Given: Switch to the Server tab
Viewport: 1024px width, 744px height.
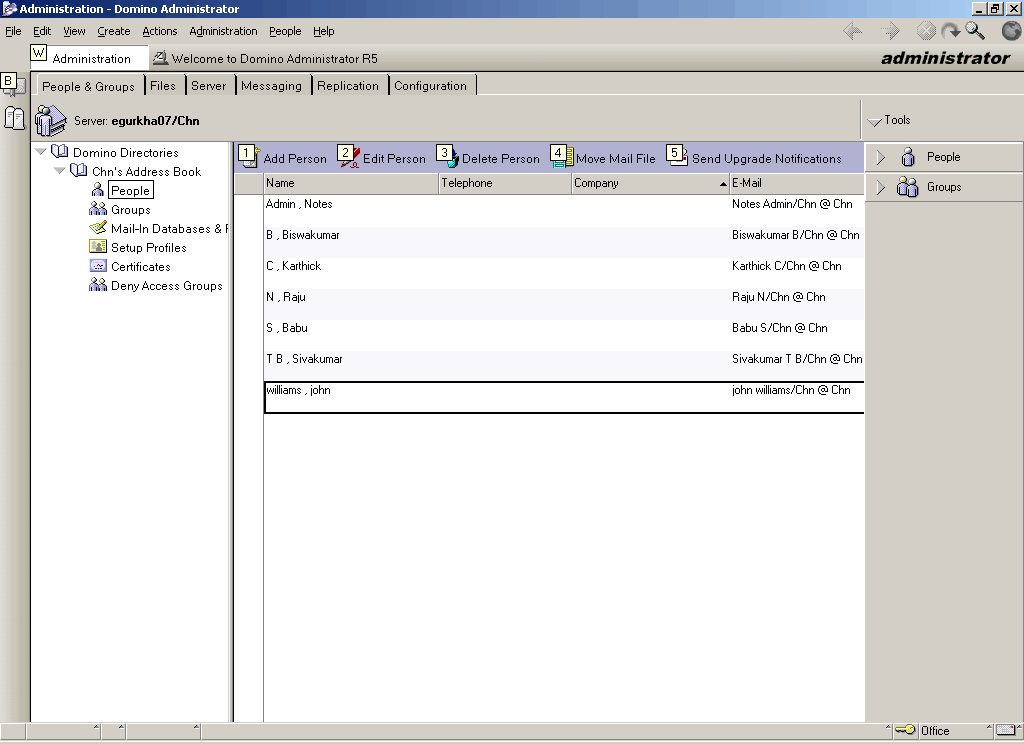Looking at the screenshot, I should 209,86.
